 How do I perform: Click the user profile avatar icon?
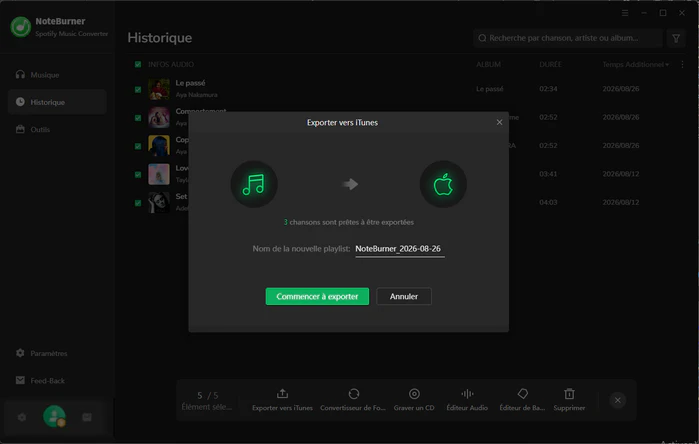click(x=54, y=416)
